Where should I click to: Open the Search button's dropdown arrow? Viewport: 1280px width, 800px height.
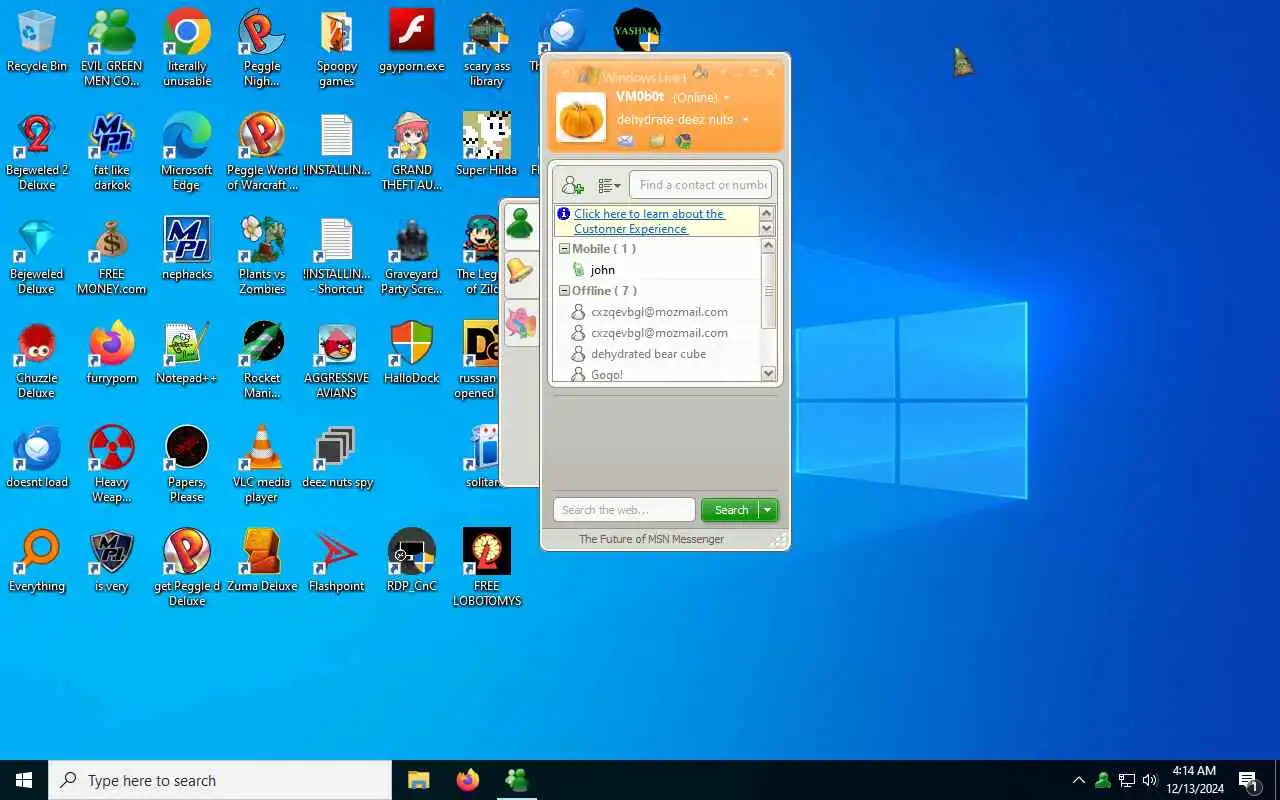(768, 510)
